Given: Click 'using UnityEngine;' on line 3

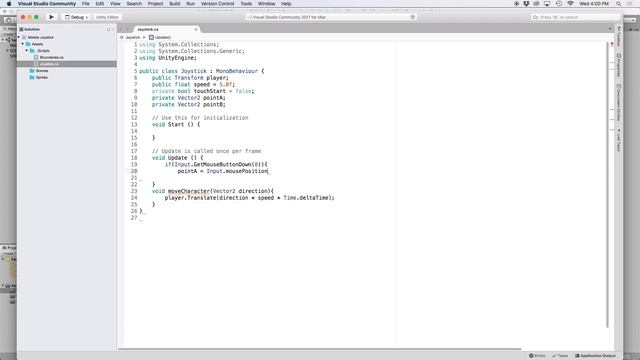Looking at the screenshot, I should (168, 58).
